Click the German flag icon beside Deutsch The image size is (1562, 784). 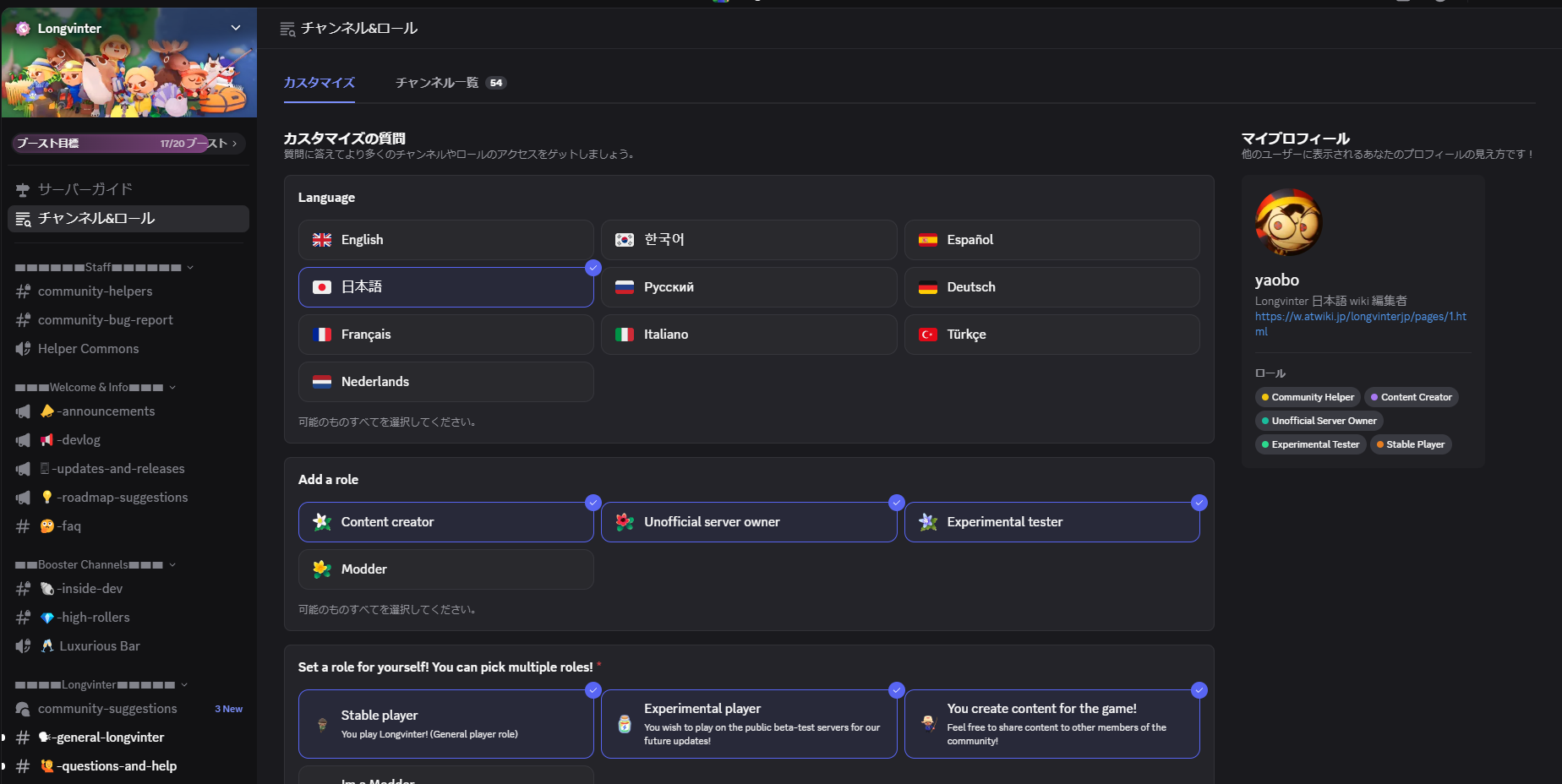tap(928, 287)
